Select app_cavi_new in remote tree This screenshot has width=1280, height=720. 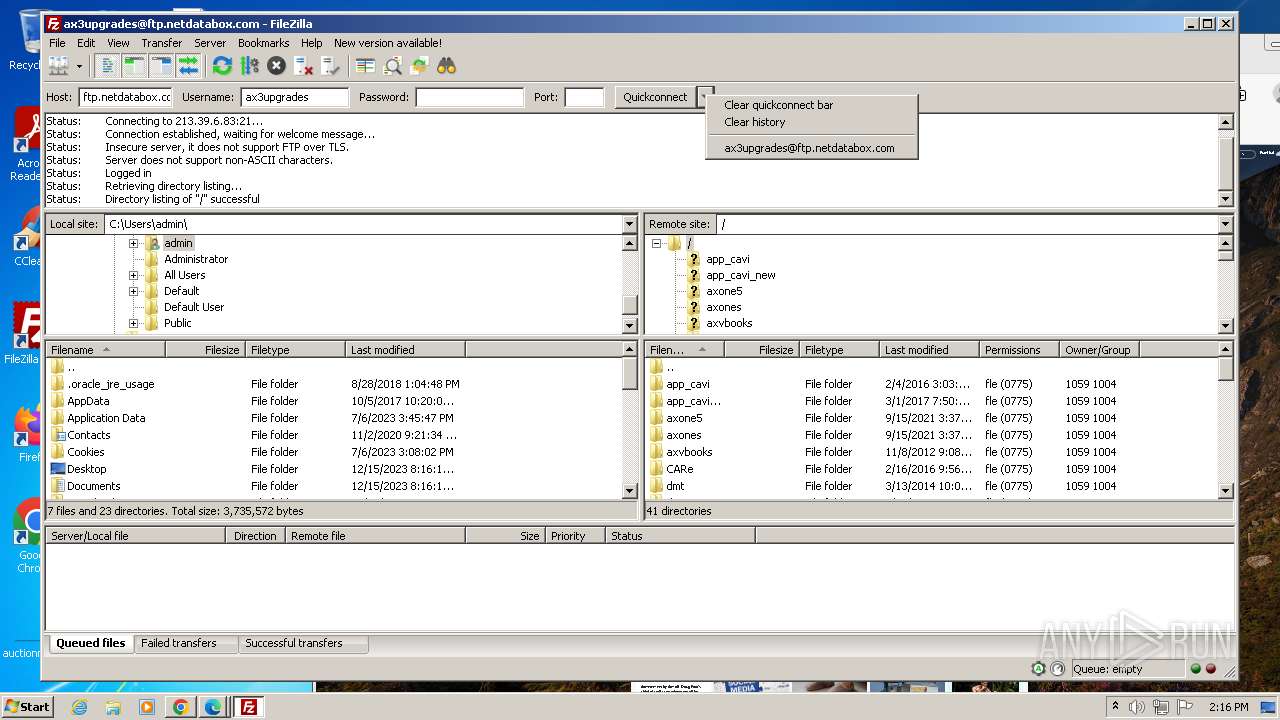point(741,275)
